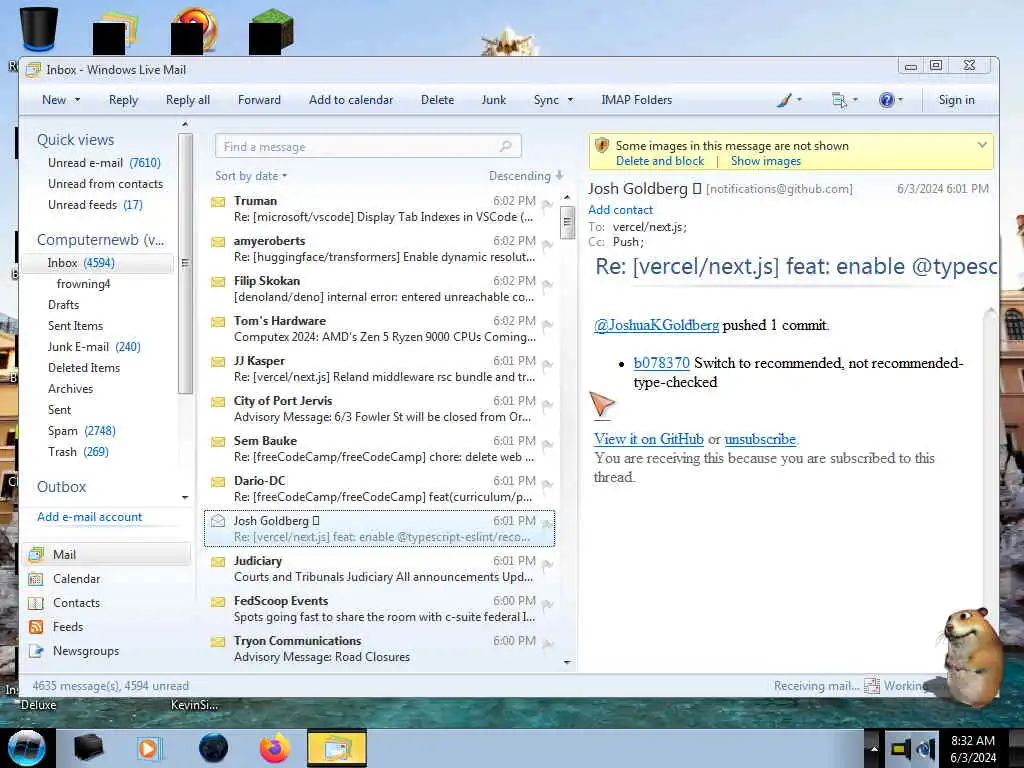Click the Working status icon in status bar

(x=871, y=686)
